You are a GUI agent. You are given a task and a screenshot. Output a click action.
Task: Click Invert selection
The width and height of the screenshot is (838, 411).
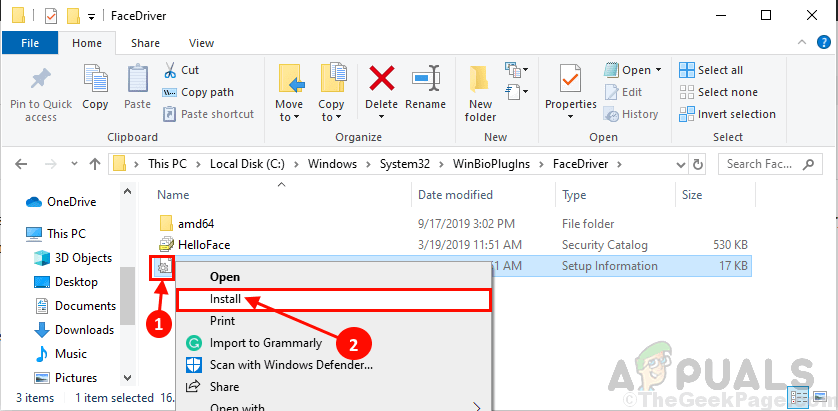pyautogui.click(x=727, y=114)
